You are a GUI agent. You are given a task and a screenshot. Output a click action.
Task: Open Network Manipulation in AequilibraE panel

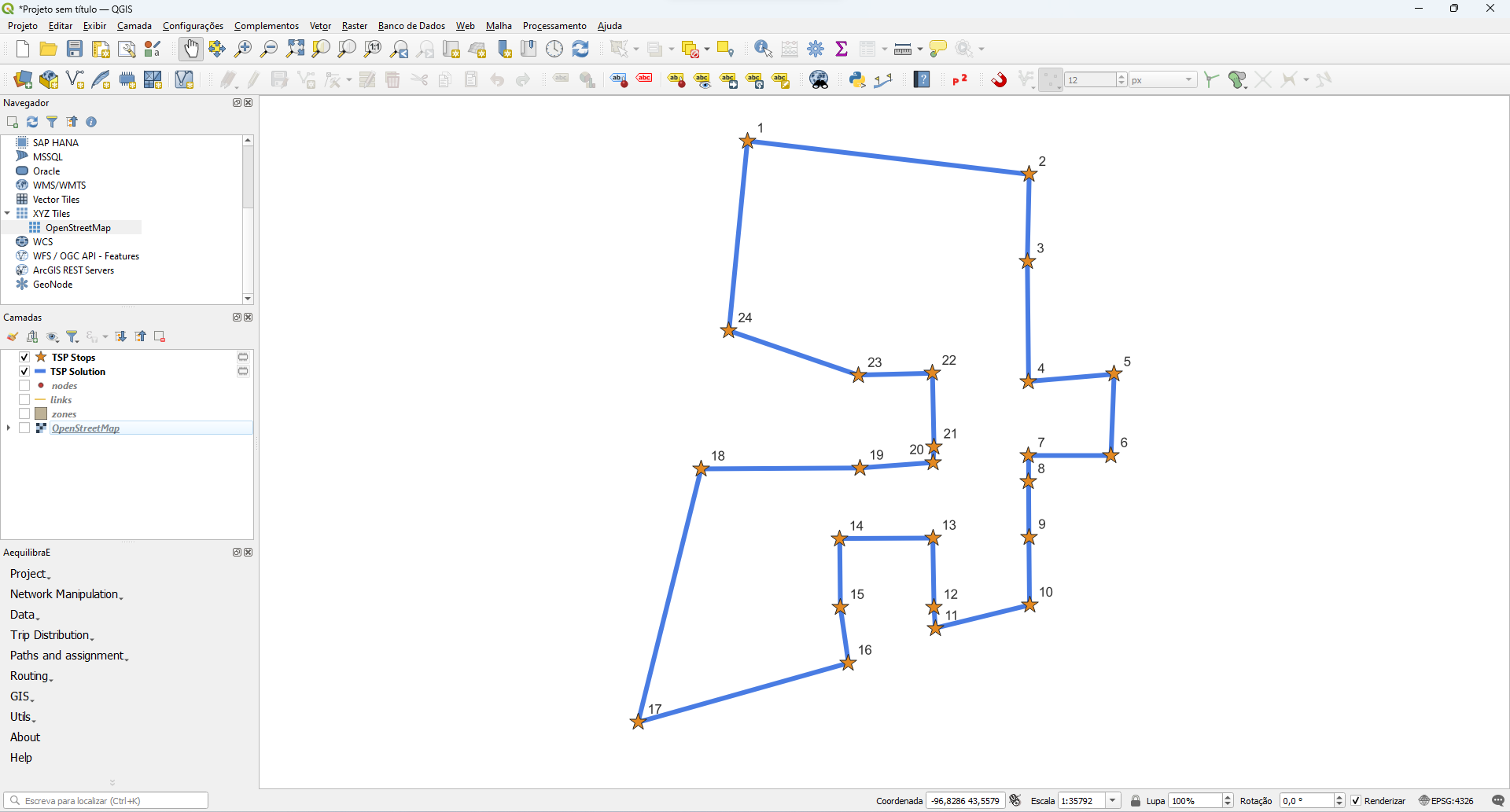65,593
